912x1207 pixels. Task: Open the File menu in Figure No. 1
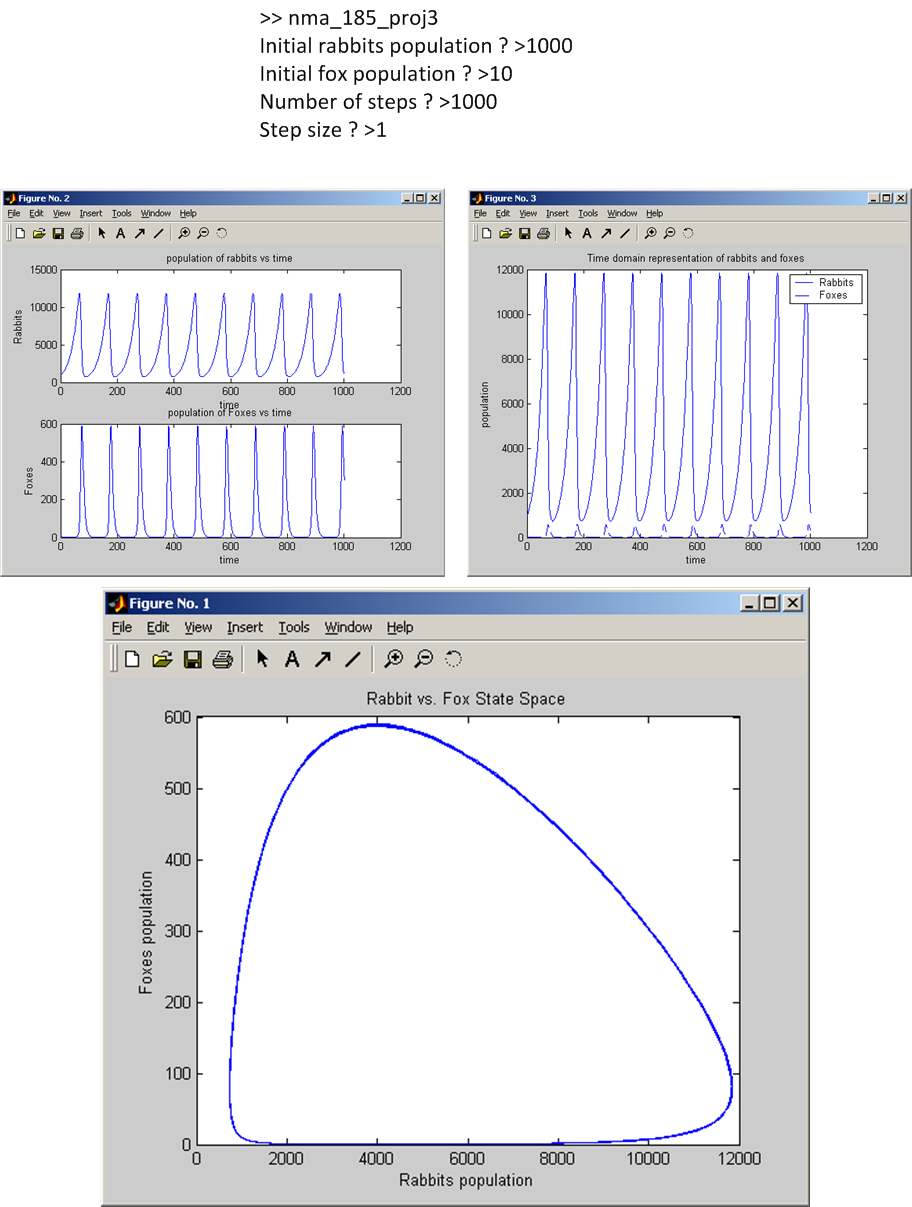coord(121,627)
